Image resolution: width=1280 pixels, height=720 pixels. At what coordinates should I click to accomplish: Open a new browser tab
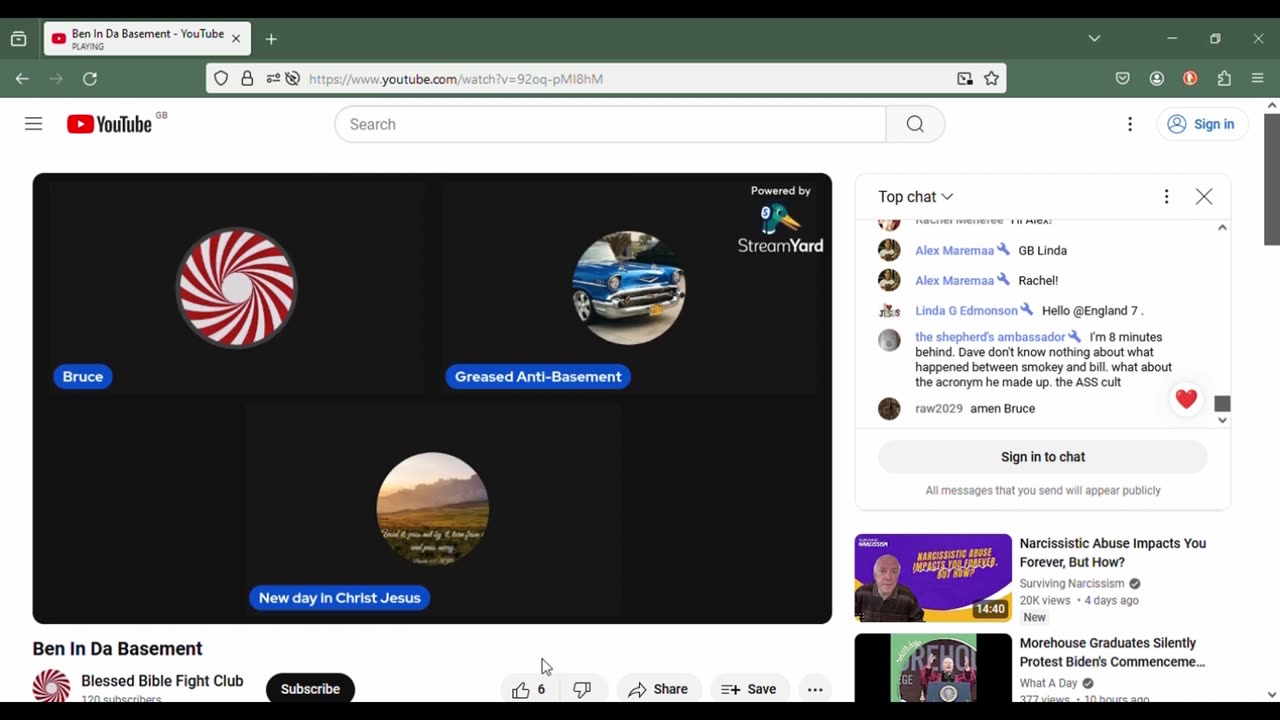coord(271,39)
